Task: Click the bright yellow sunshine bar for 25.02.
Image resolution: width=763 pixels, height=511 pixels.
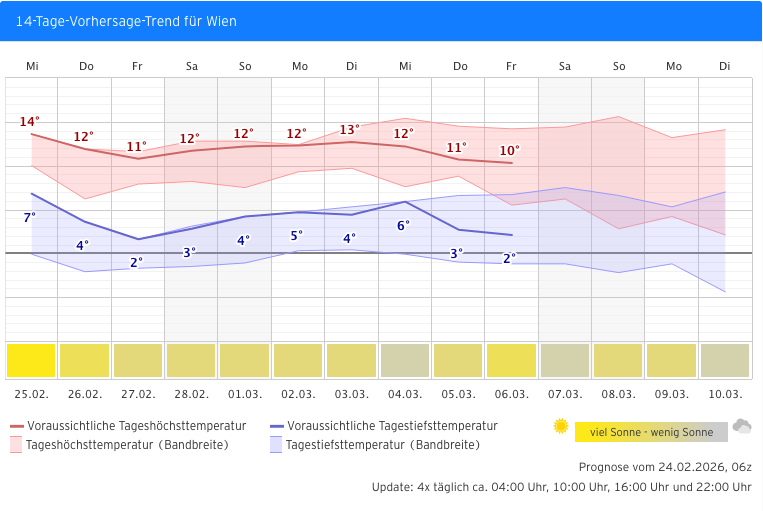Action: tap(31, 360)
